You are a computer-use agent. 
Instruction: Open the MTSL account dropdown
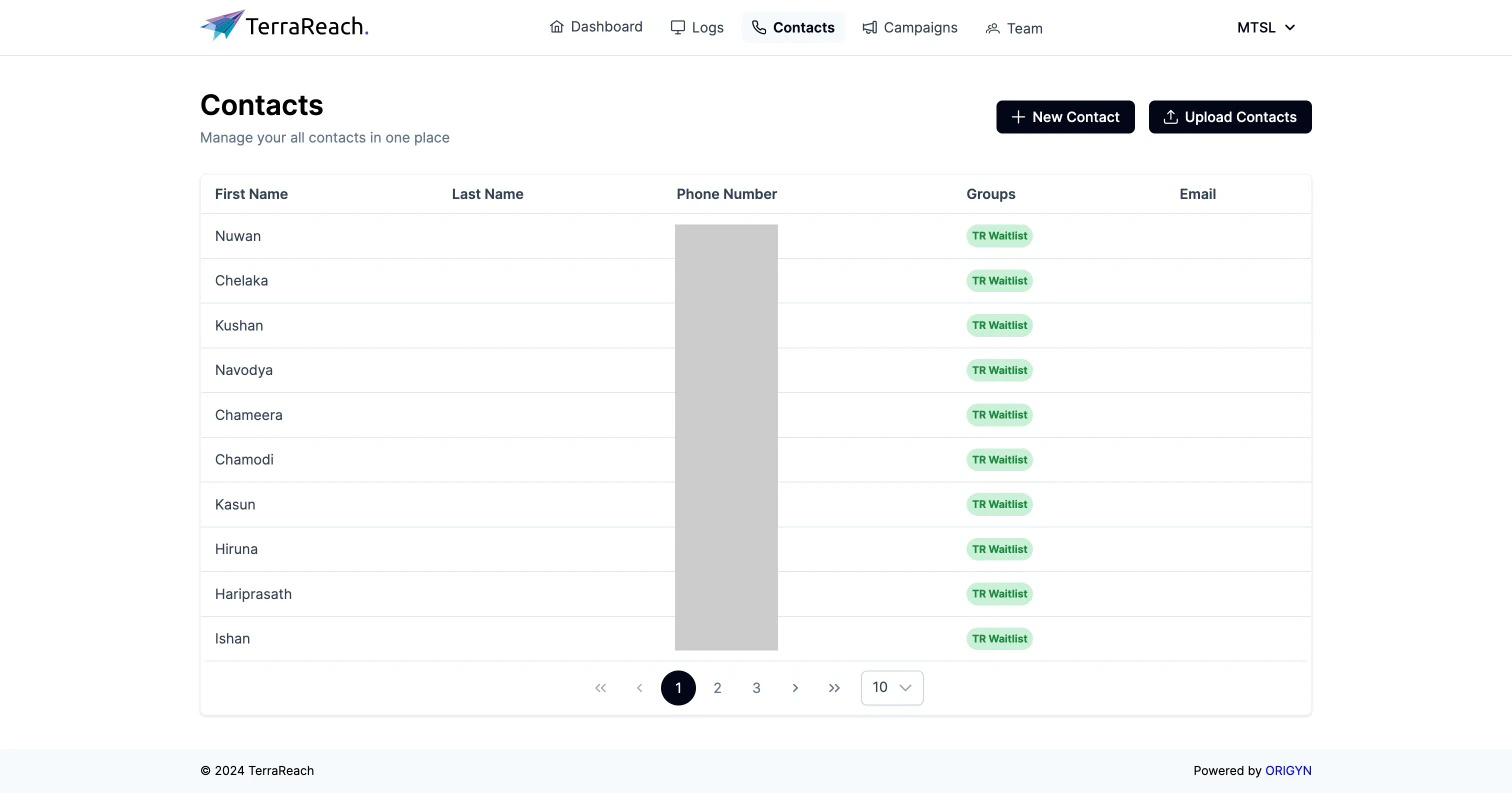[1266, 28]
